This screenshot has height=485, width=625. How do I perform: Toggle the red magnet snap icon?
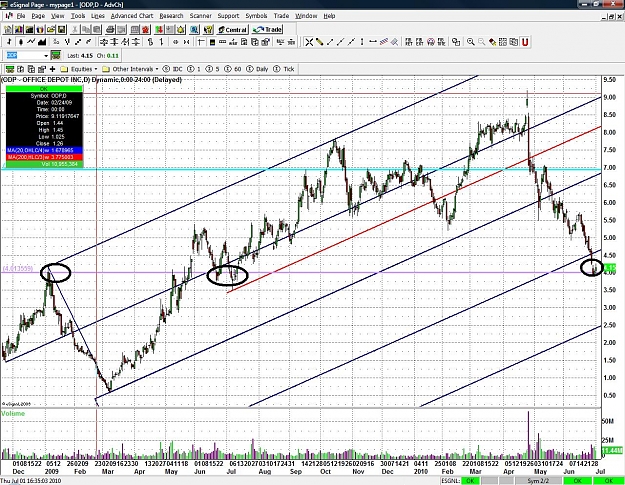tap(525, 42)
